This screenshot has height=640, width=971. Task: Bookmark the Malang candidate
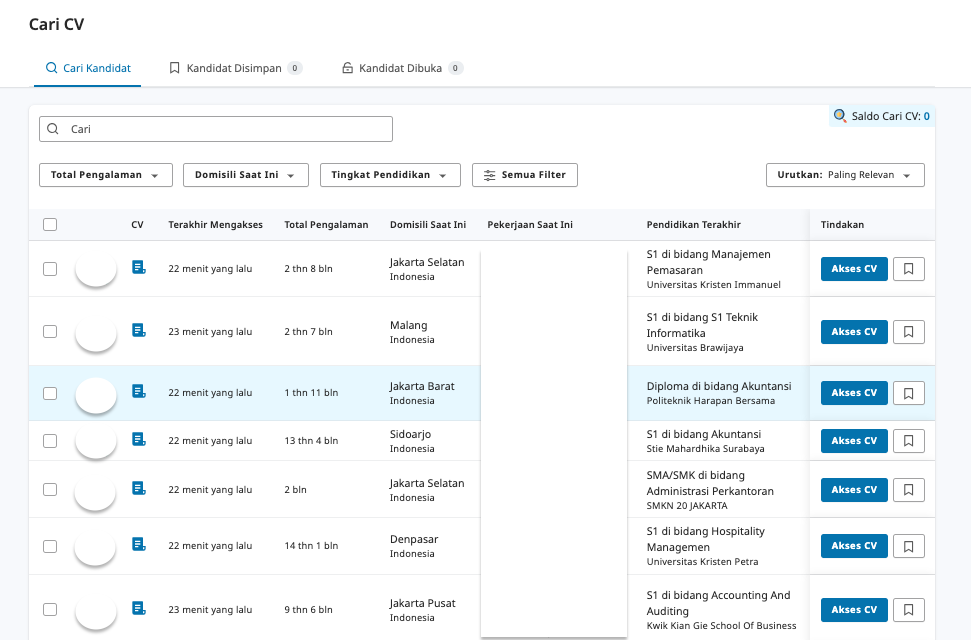[x=908, y=331]
